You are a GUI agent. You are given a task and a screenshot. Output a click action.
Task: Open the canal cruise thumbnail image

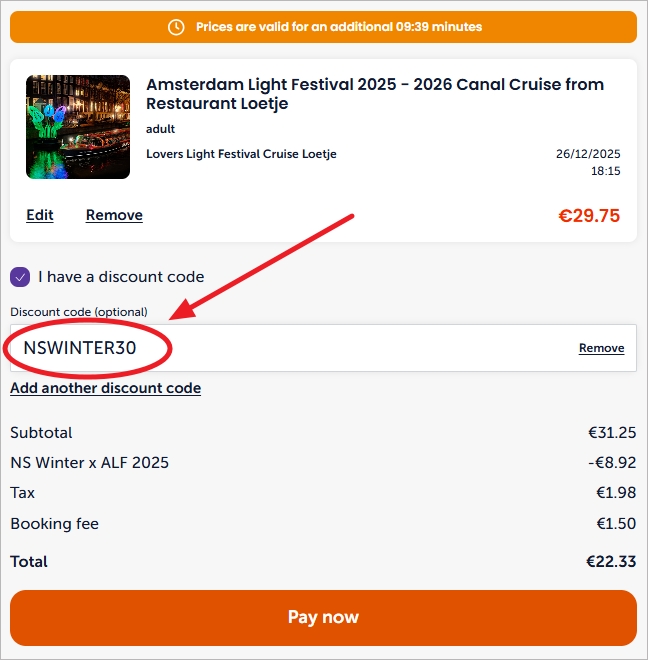78,127
